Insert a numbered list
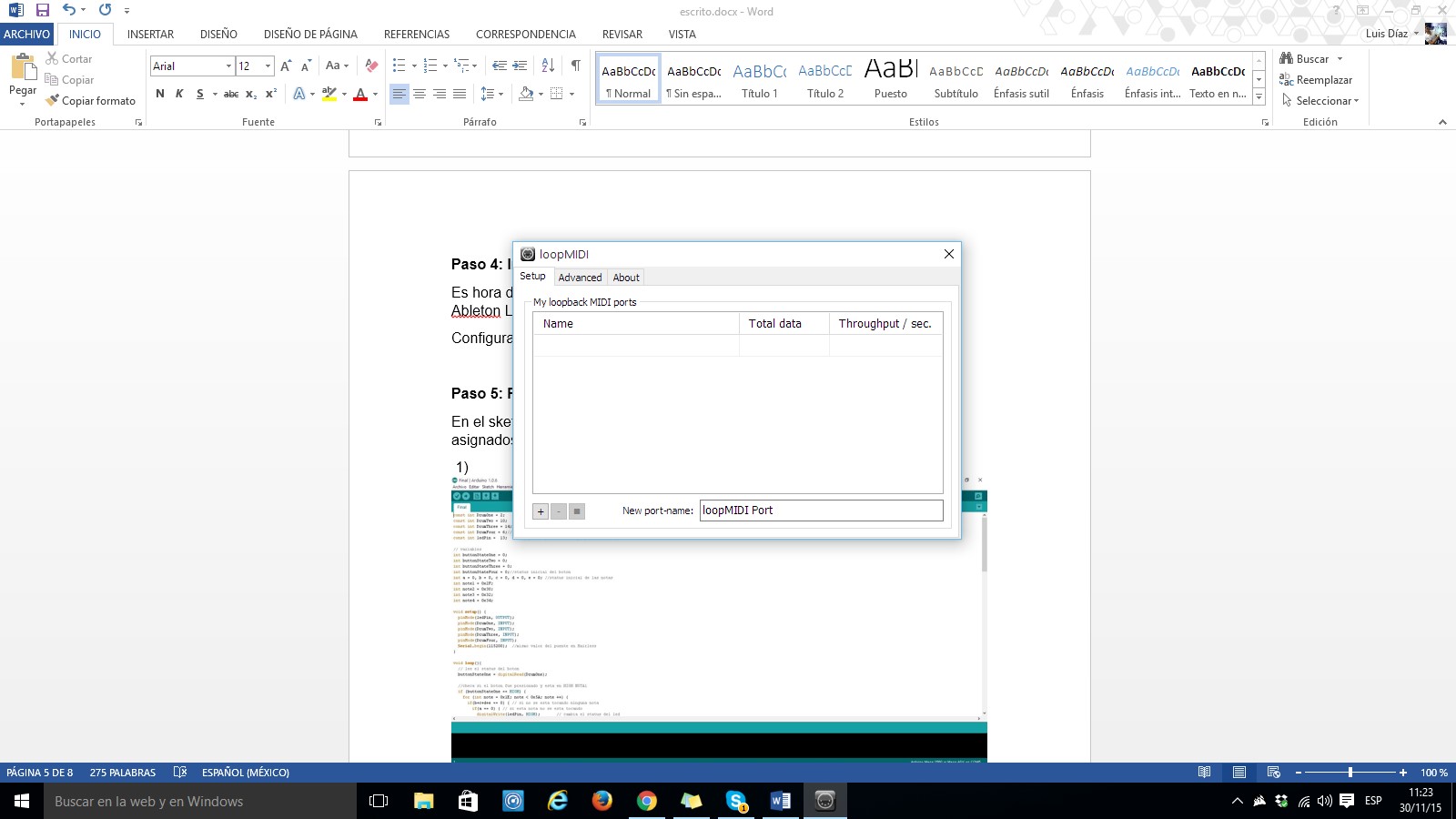The width and height of the screenshot is (1456, 819). [x=430, y=66]
